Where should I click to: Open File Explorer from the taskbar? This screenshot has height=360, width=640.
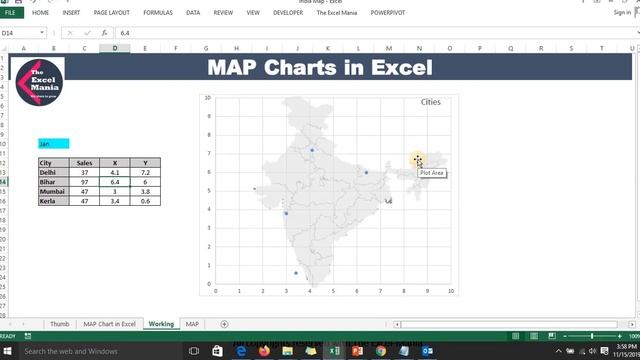point(287,351)
